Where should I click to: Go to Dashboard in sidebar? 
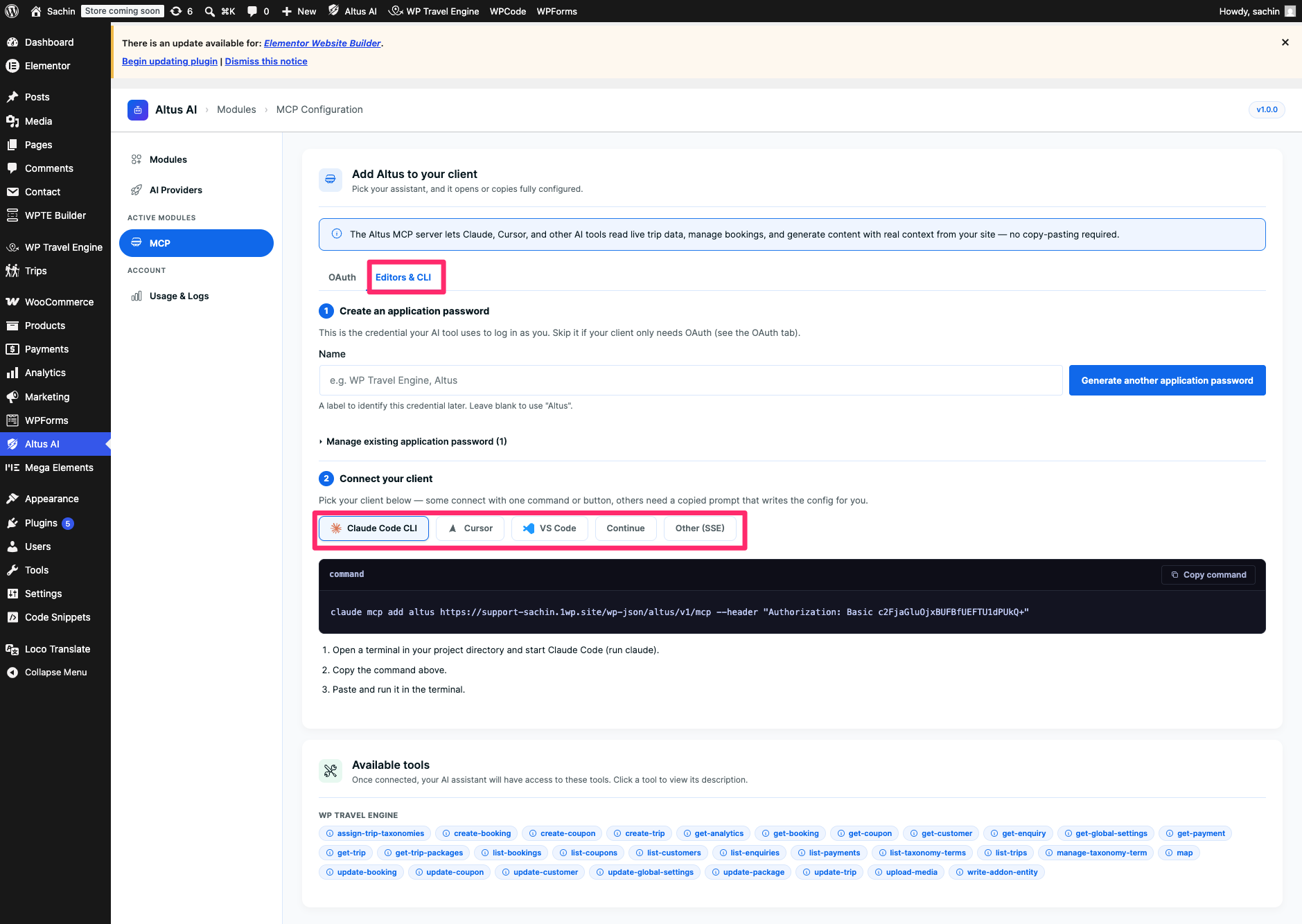[55, 42]
